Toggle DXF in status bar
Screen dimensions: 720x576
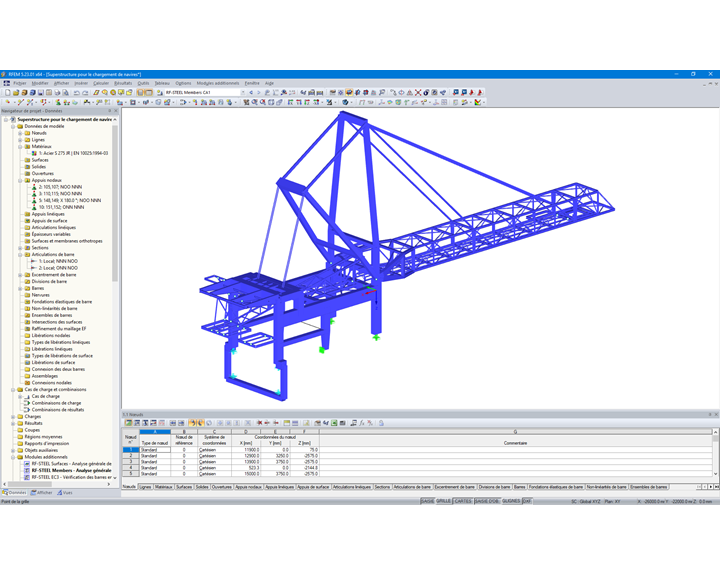pyautogui.click(x=527, y=501)
